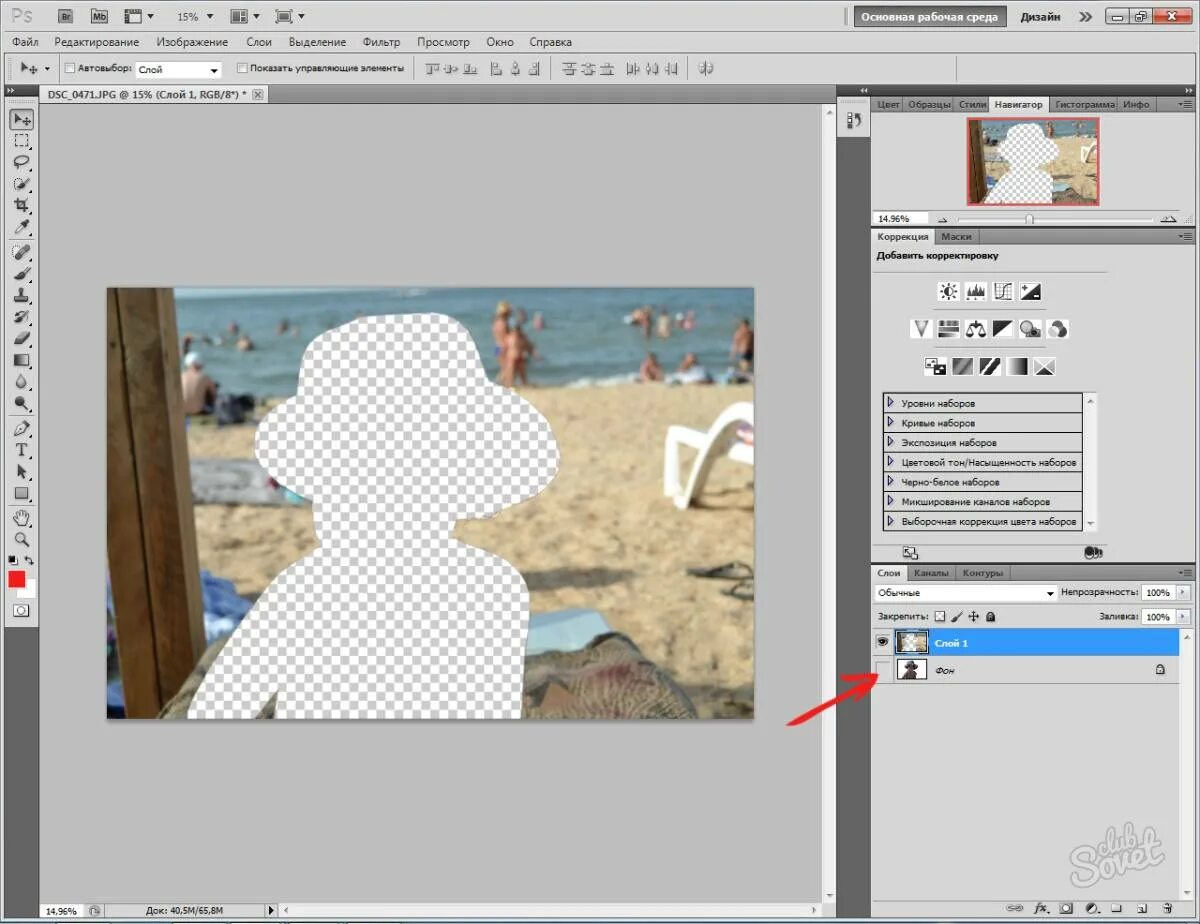Click the red foreground color swatch
Image resolution: width=1200 pixels, height=924 pixels.
coord(16,580)
